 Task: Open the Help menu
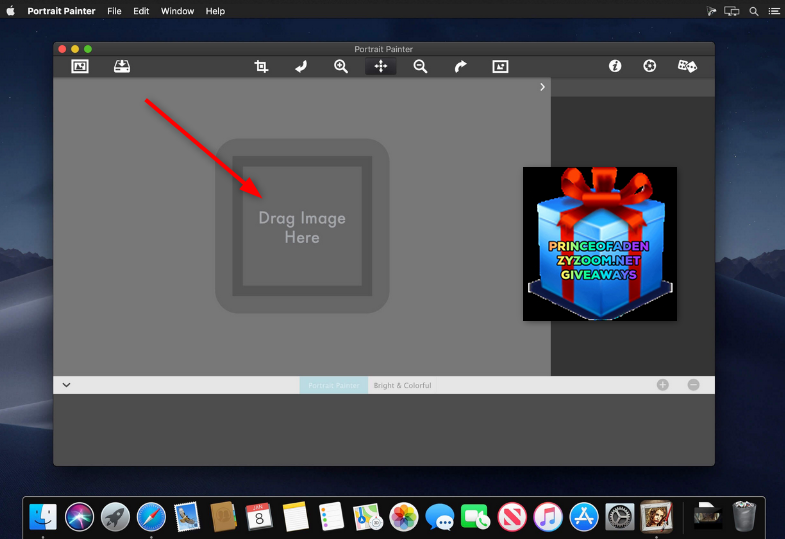point(215,11)
